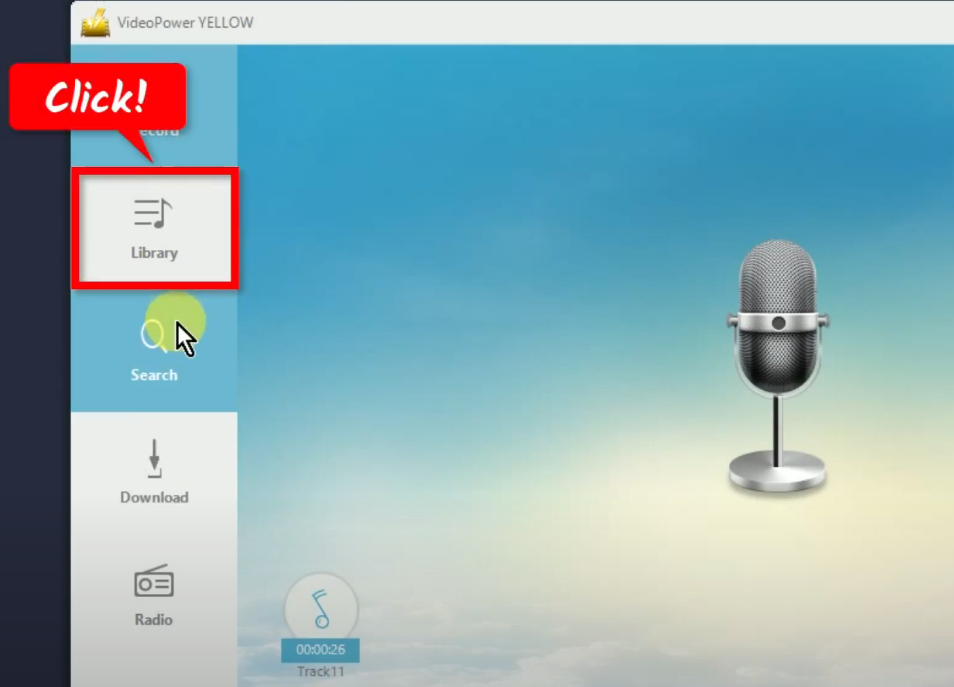Open the Download section label
Image resolution: width=954 pixels, height=687 pixels.
(x=154, y=497)
